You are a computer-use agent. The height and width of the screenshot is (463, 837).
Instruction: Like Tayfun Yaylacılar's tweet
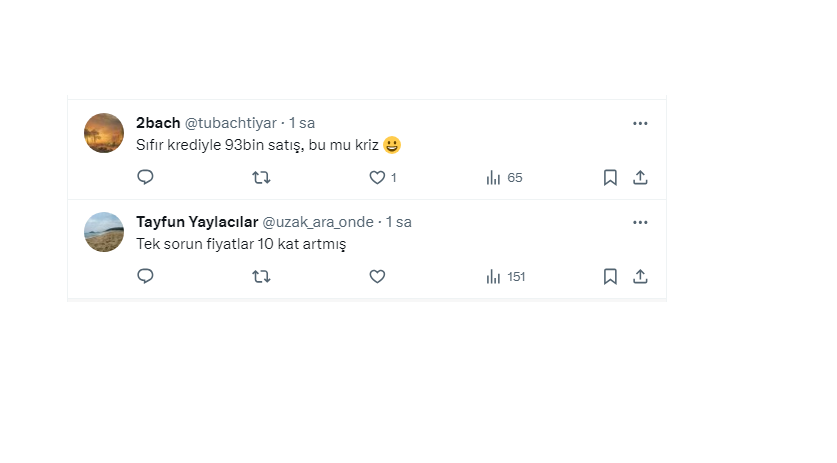pos(377,276)
